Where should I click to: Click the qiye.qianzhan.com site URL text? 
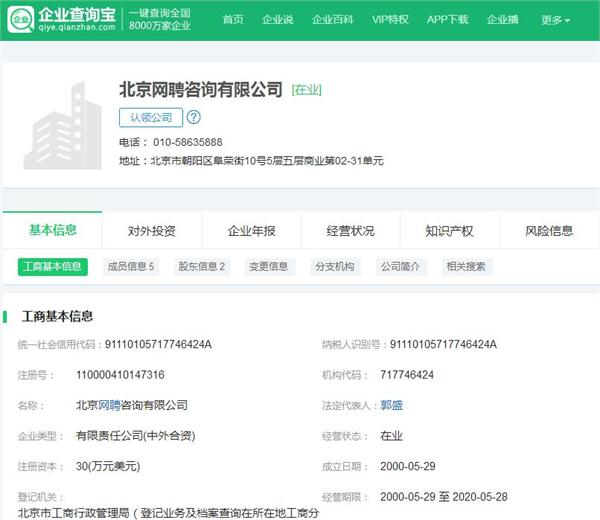click(77, 27)
